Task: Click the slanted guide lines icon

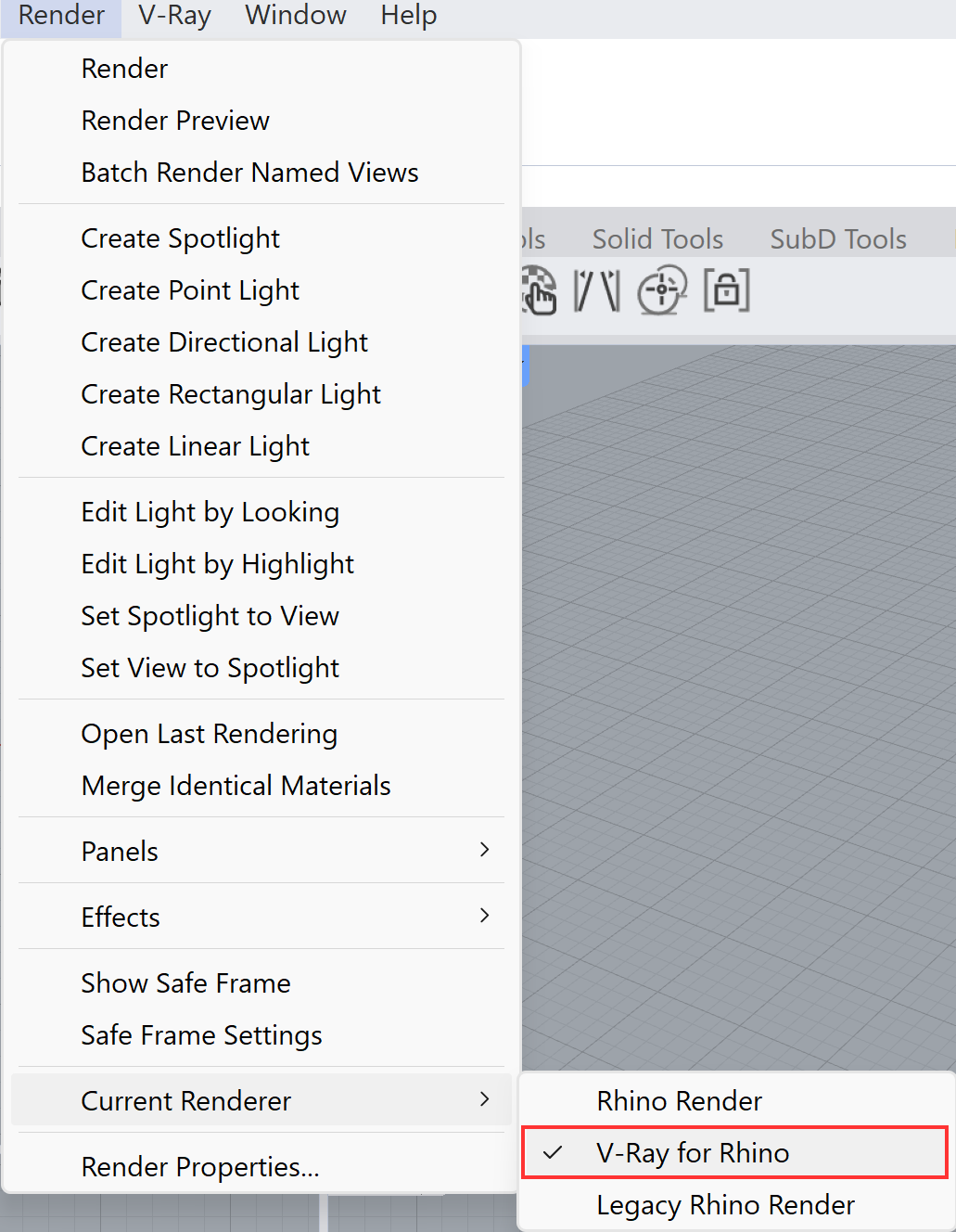Action: [x=597, y=290]
